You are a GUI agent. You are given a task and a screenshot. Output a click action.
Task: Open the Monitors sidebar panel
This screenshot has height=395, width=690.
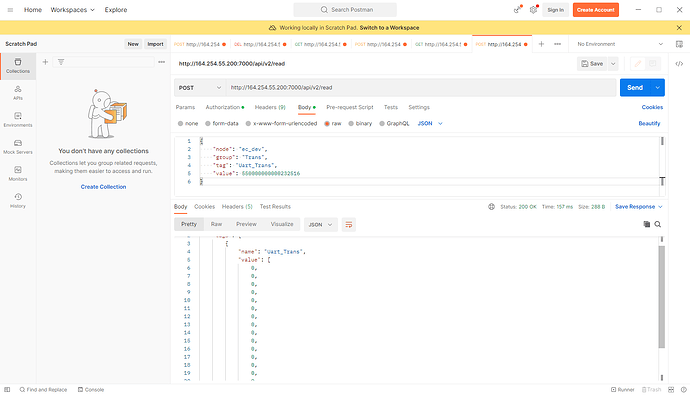tap(18, 174)
